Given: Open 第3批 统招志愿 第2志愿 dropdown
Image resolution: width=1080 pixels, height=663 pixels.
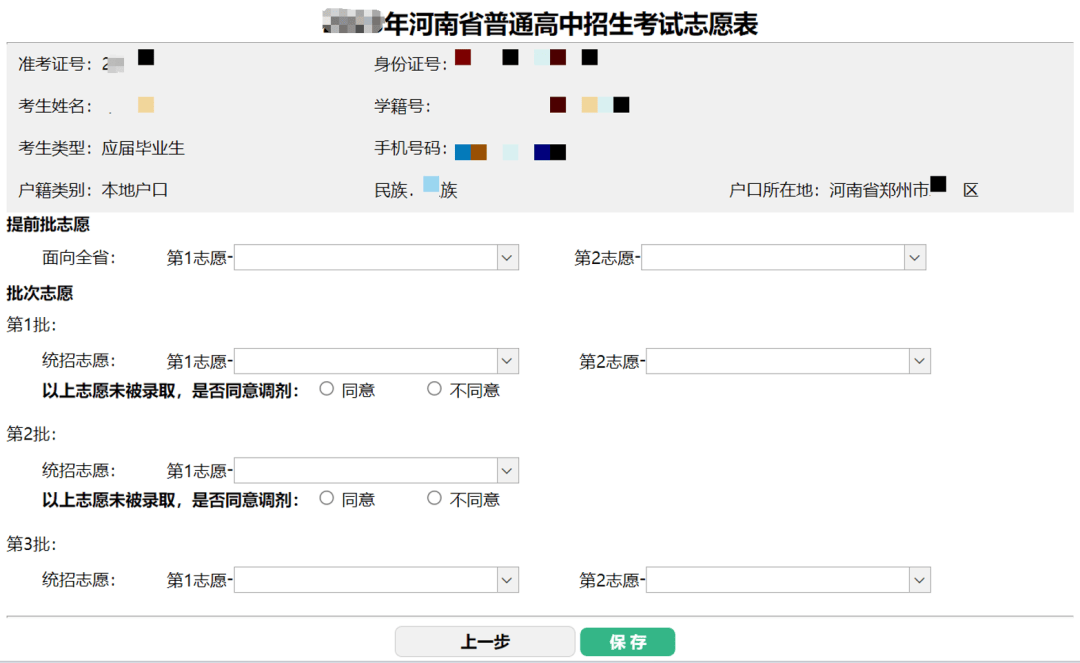Looking at the screenshot, I should [x=788, y=580].
